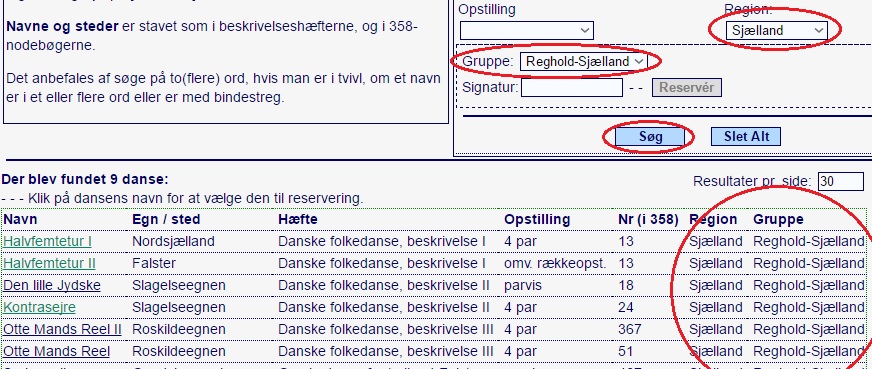Screen dimensions: 872x369
Task: Click the Reservér button
Action: (687, 87)
